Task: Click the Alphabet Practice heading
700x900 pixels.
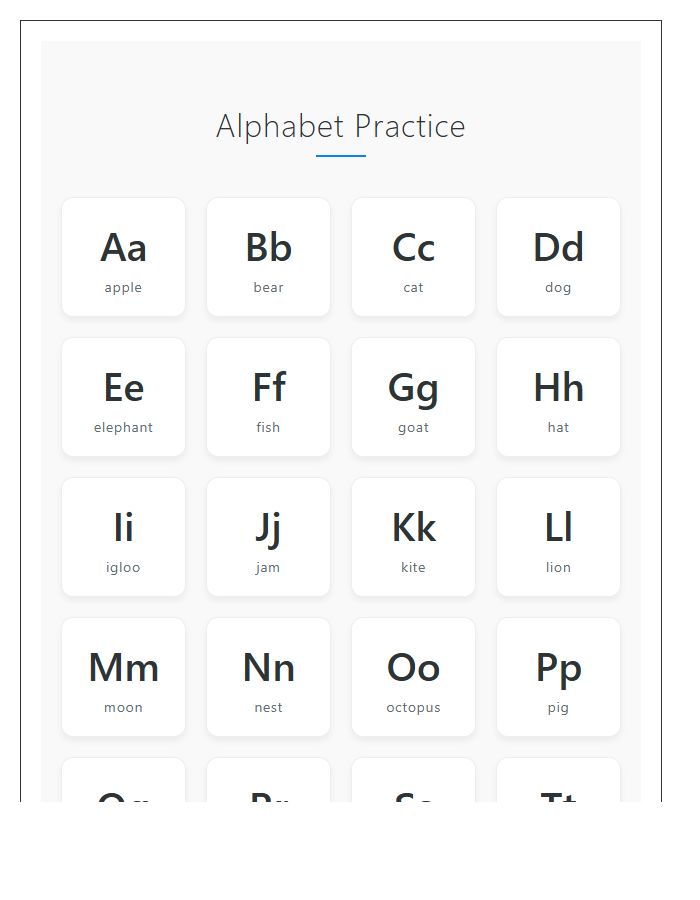Action: (340, 126)
